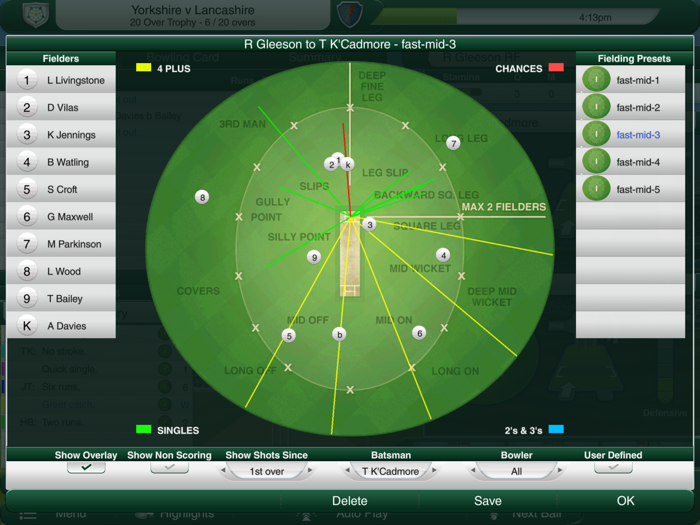Click the red CHANCES legend swatch

[556, 67]
